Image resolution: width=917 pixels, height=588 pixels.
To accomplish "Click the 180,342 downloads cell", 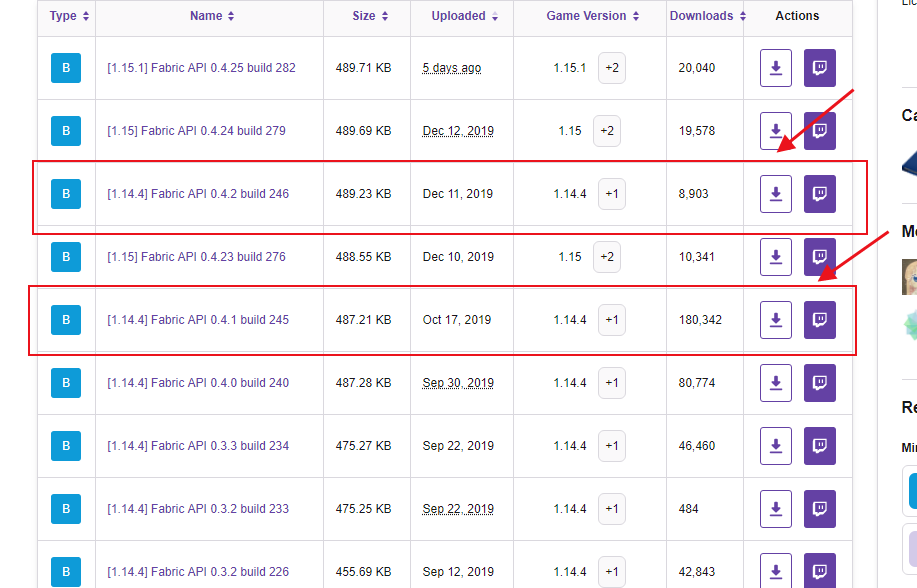I will [700, 320].
